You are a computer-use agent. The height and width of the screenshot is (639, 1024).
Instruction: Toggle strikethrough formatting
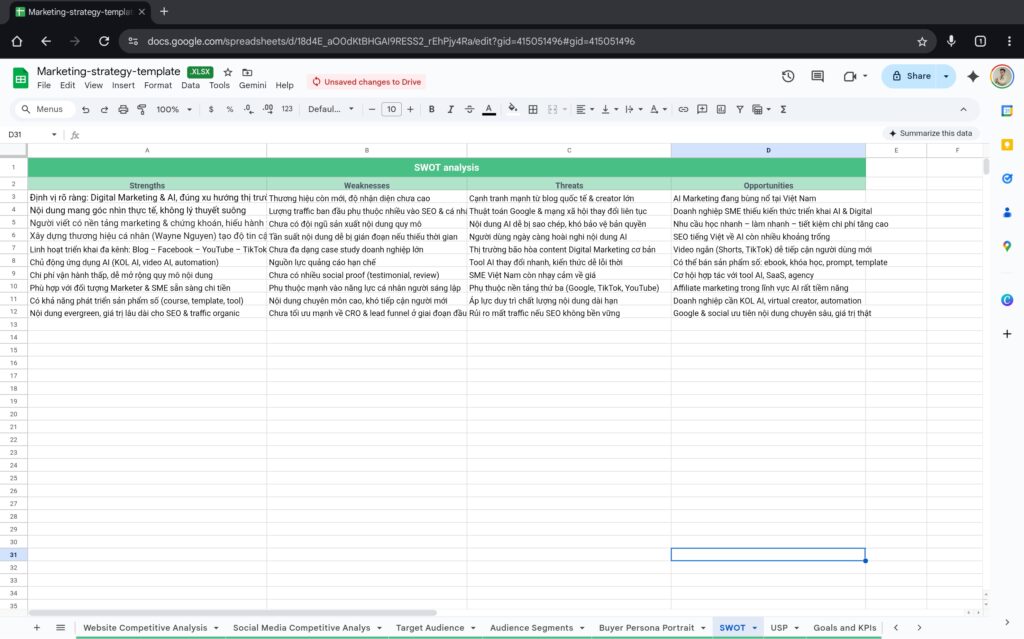click(469, 109)
